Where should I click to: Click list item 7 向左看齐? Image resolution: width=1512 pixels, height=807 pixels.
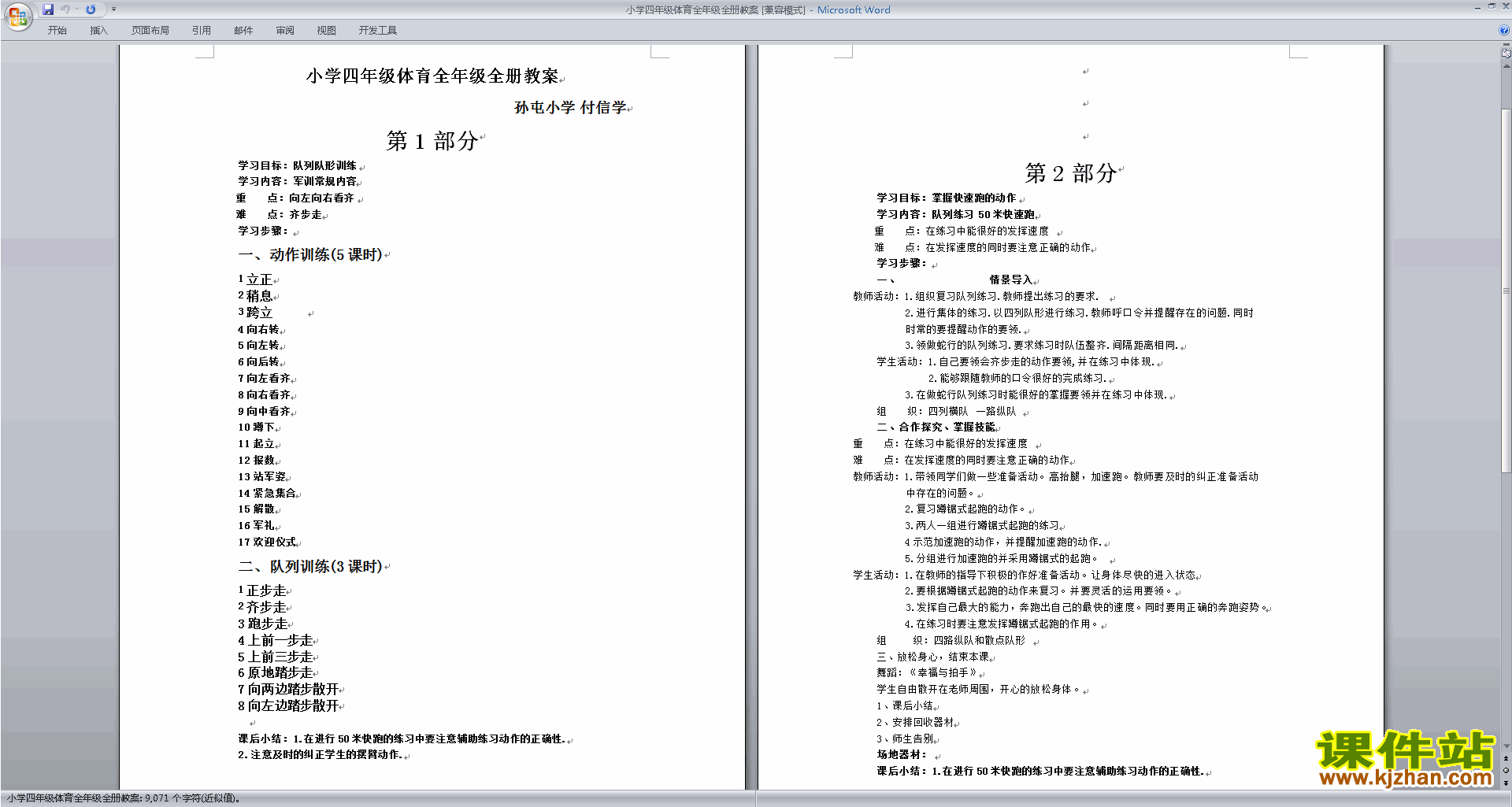pos(264,378)
